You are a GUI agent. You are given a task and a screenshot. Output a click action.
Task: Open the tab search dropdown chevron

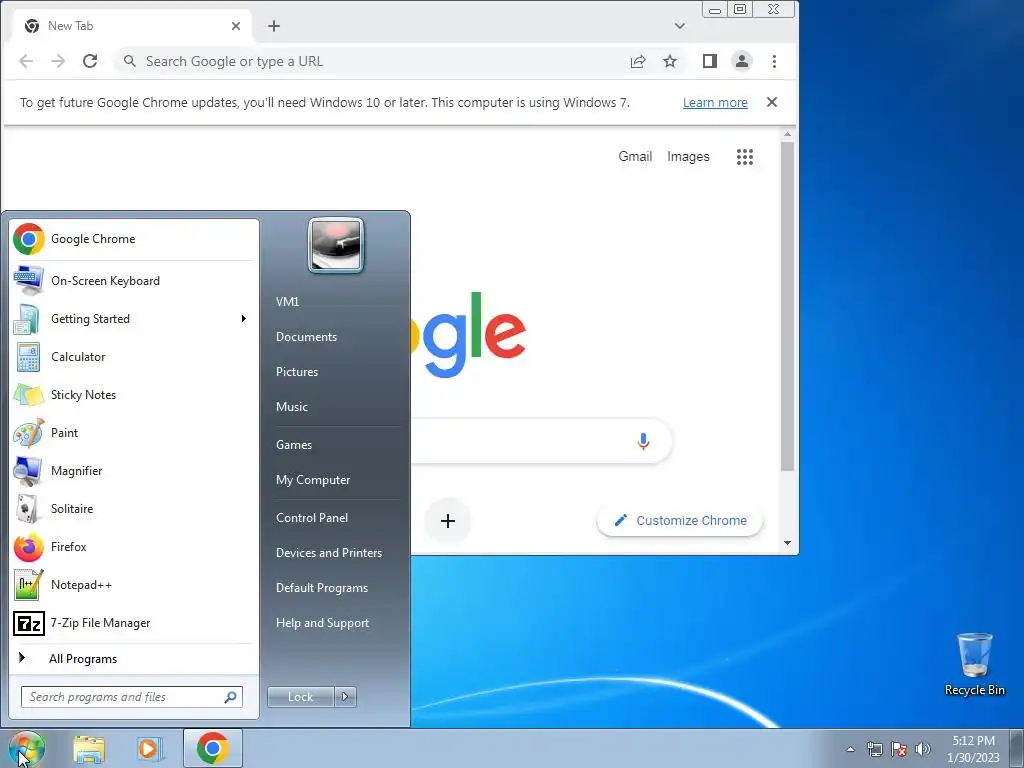click(x=680, y=26)
